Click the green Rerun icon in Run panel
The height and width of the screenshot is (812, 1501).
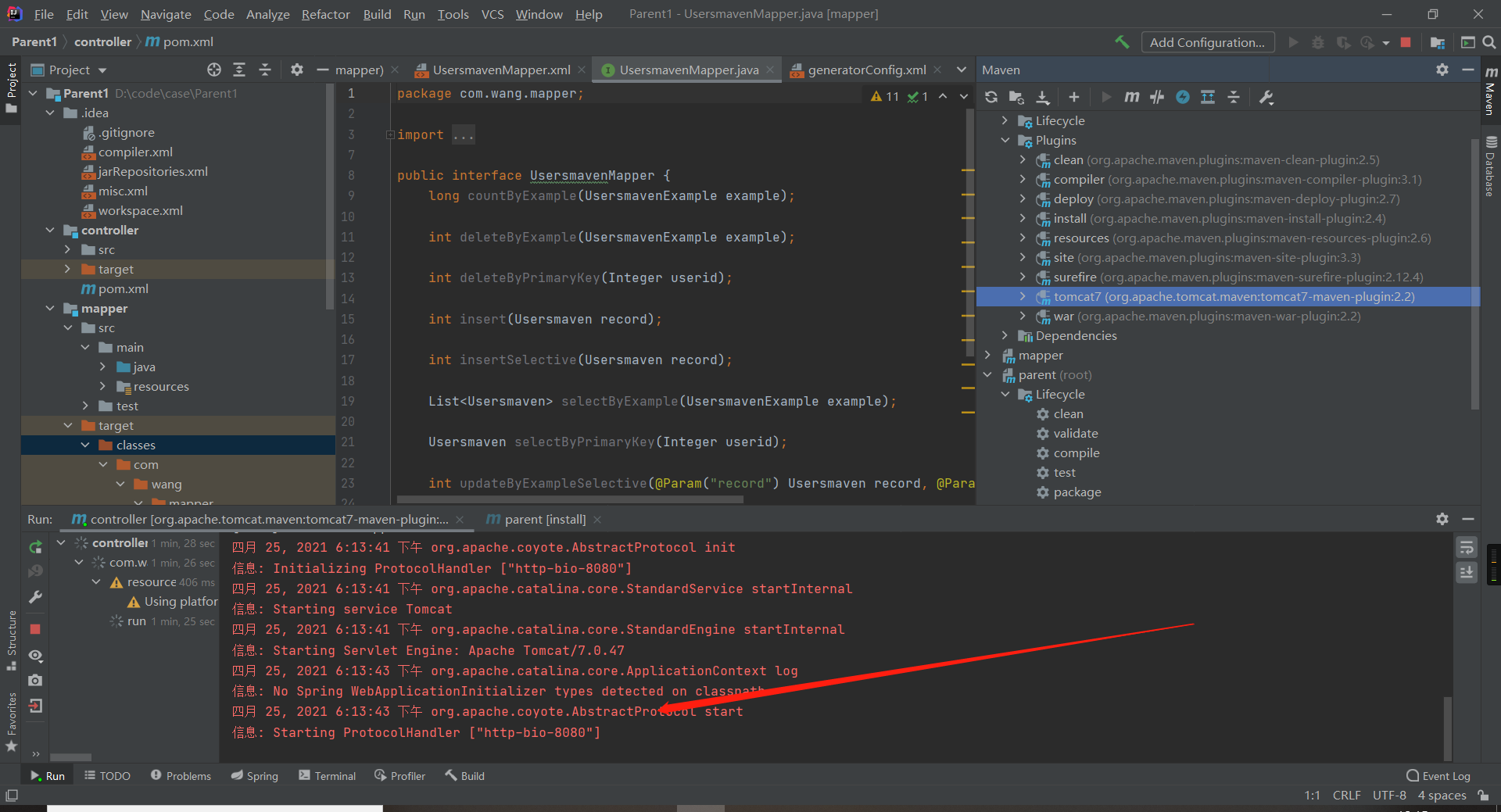(35, 547)
